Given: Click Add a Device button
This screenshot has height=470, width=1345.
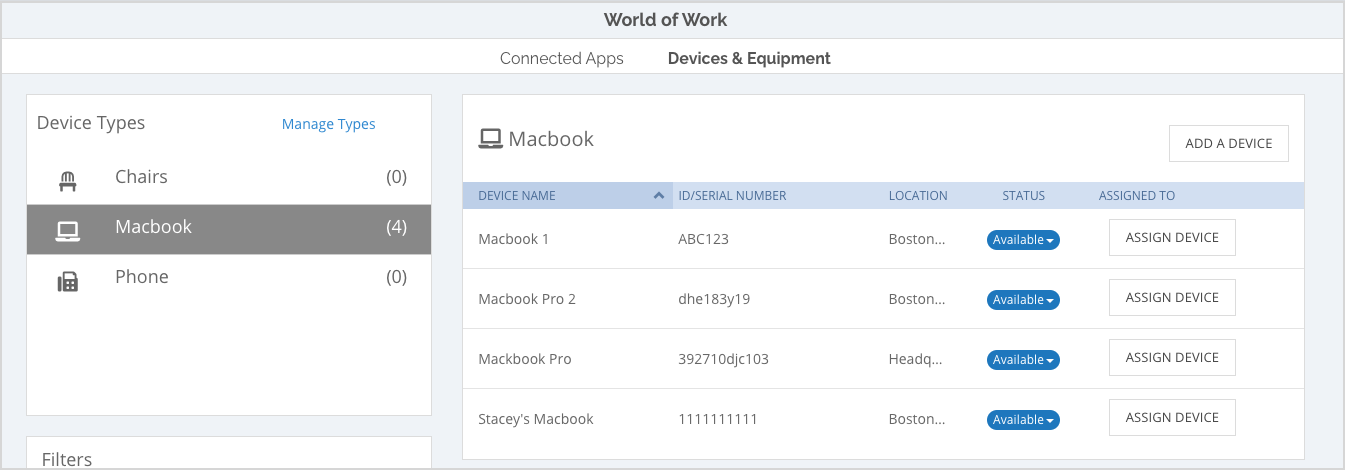Looking at the screenshot, I should (x=1229, y=143).
